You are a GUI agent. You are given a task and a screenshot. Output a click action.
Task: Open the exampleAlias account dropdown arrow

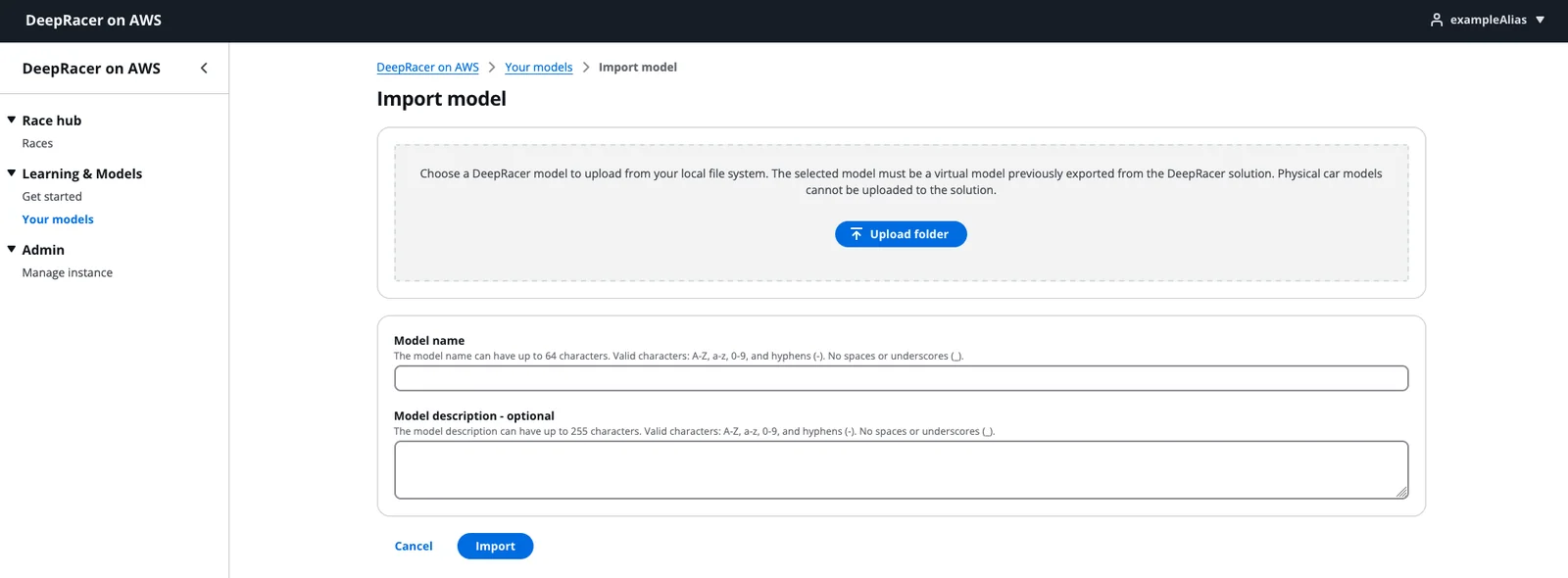click(x=1540, y=20)
